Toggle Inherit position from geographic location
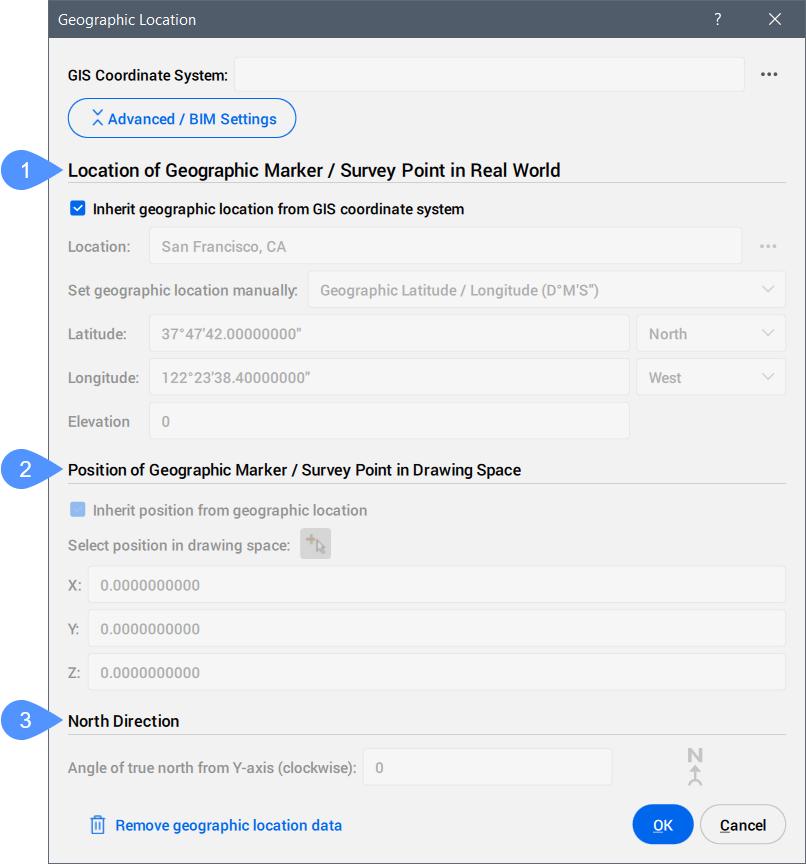 [x=78, y=510]
